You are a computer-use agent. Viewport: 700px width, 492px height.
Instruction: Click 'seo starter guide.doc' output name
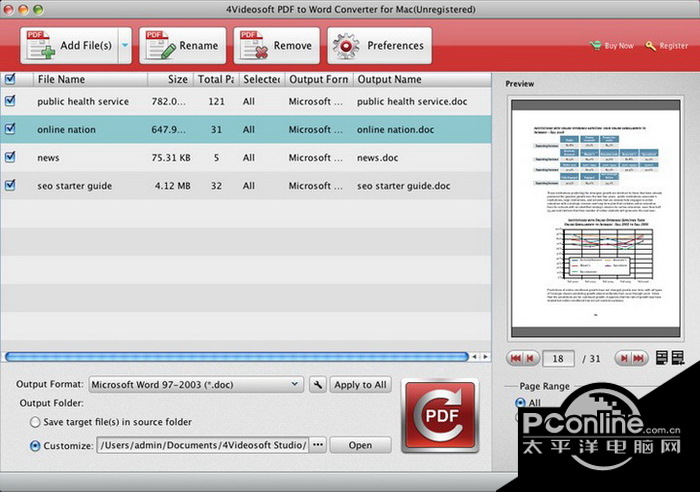(403, 186)
